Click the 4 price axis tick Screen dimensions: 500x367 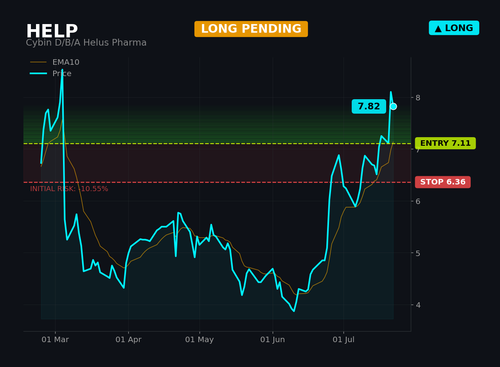point(418,305)
